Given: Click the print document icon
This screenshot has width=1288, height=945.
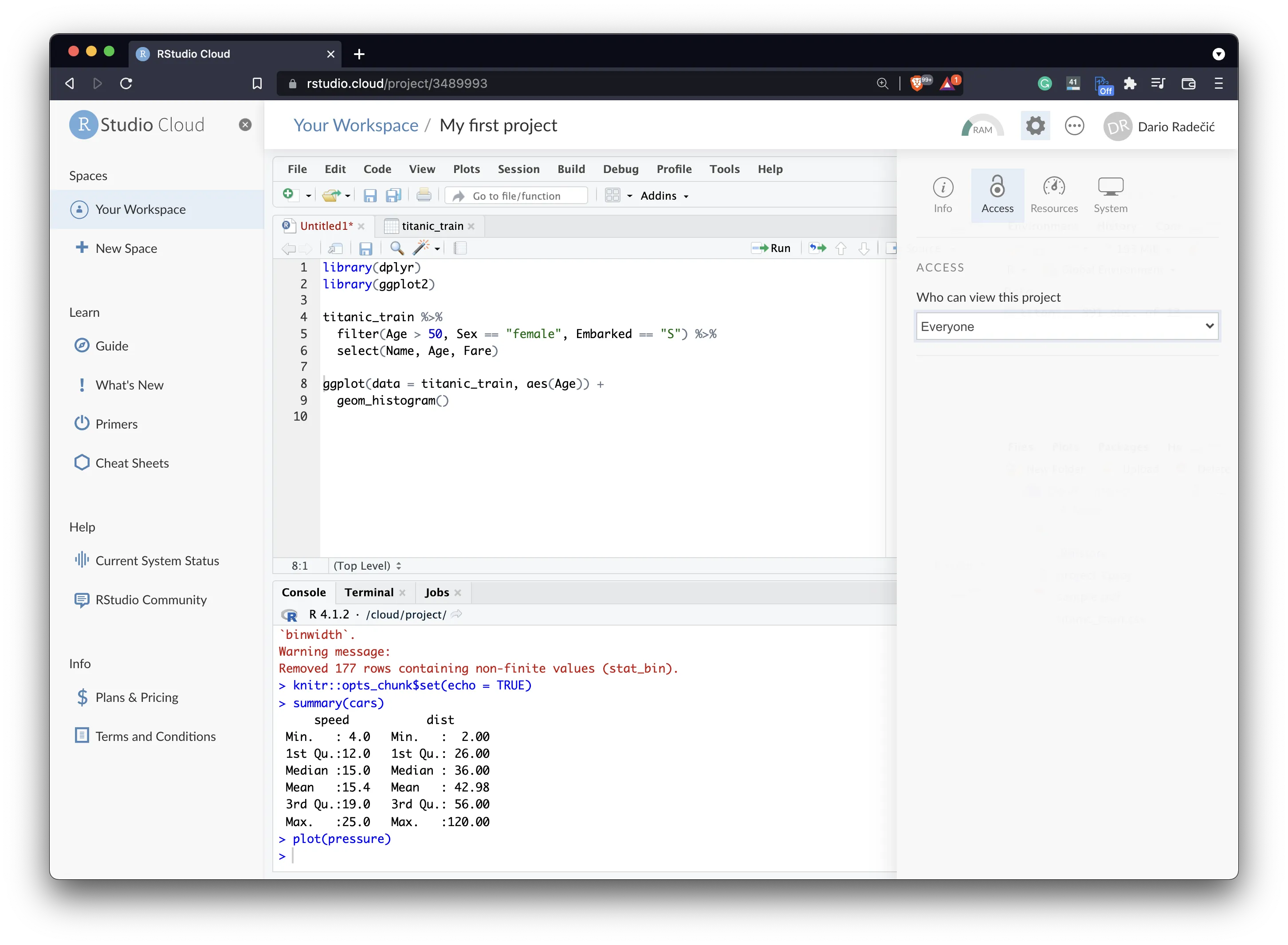Looking at the screenshot, I should pos(424,196).
